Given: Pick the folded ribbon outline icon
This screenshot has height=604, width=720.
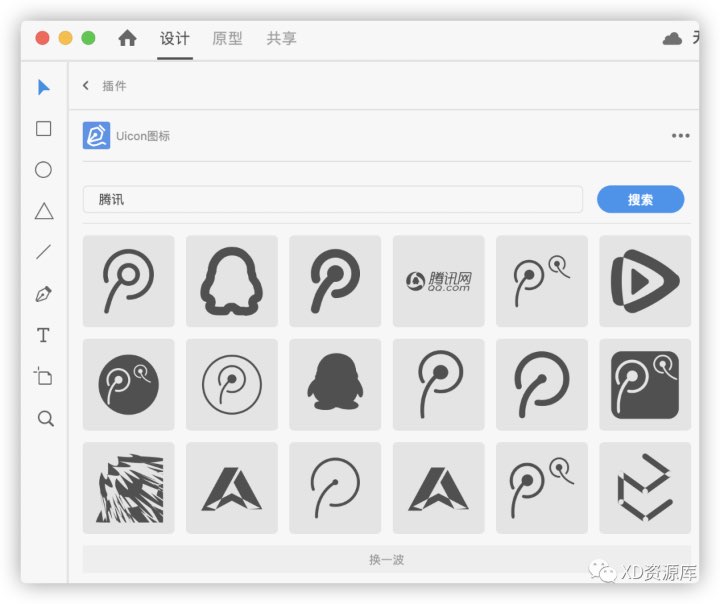Looking at the screenshot, I should point(645,488).
